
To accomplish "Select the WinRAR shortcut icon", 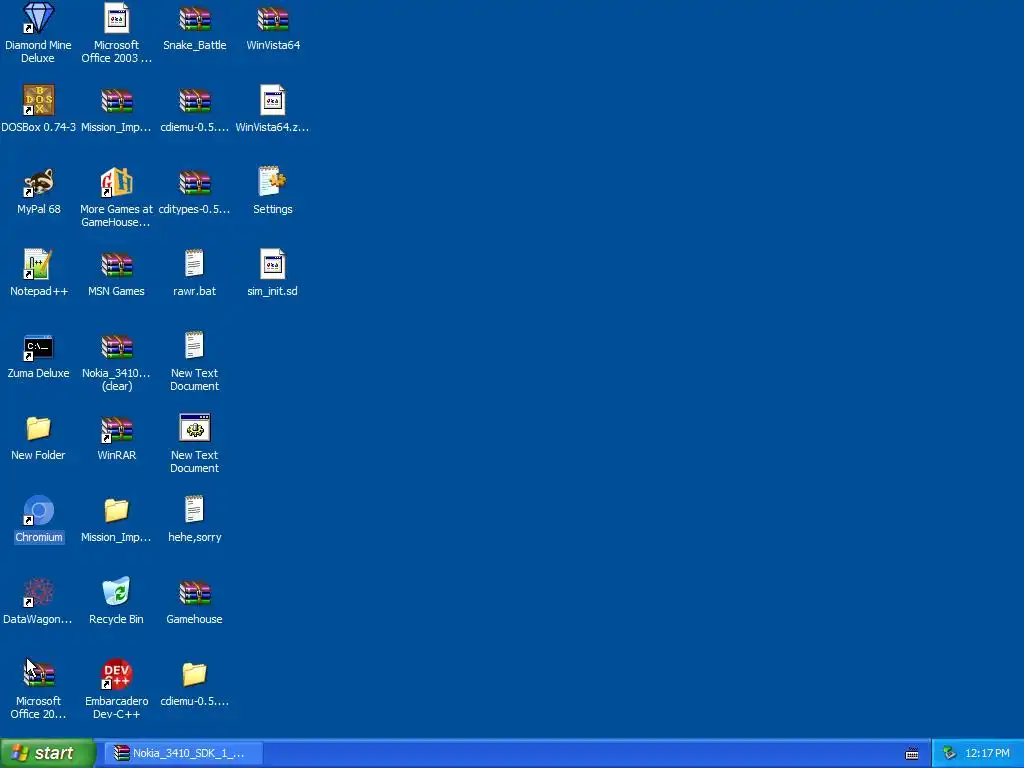I will [x=116, y=429].
